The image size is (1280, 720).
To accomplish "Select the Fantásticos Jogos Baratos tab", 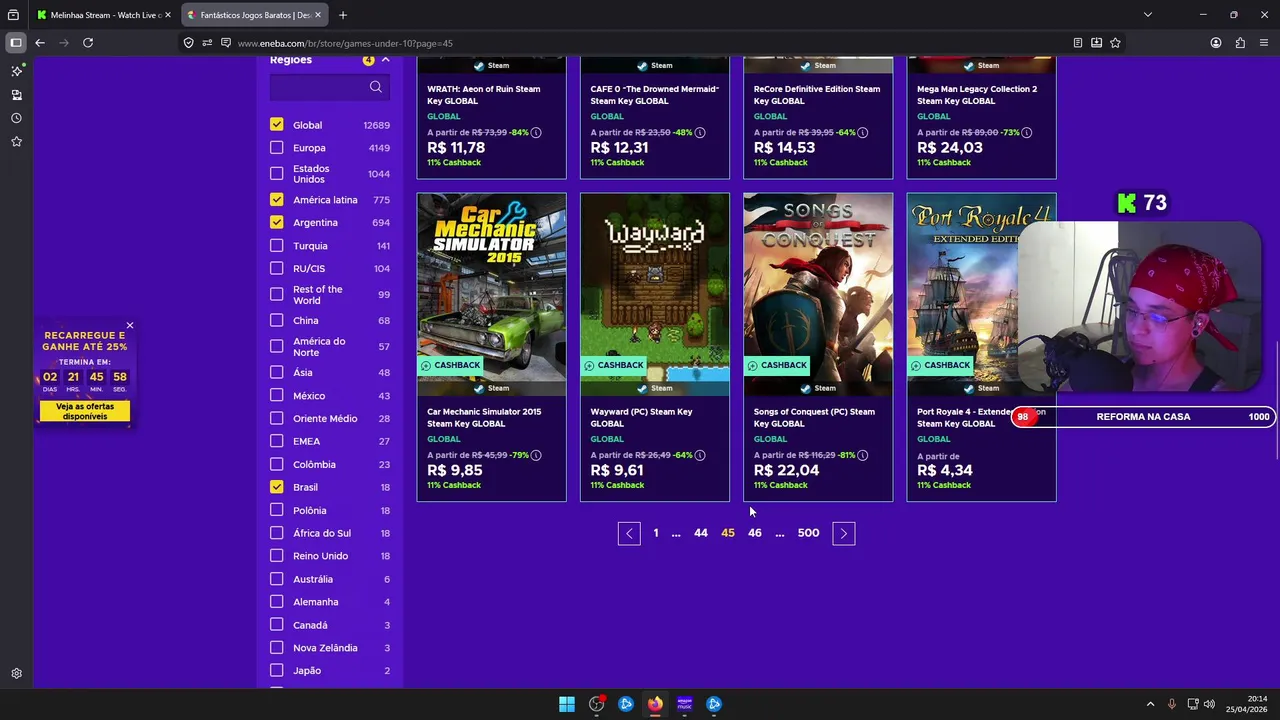I will (x=254, y=15).
